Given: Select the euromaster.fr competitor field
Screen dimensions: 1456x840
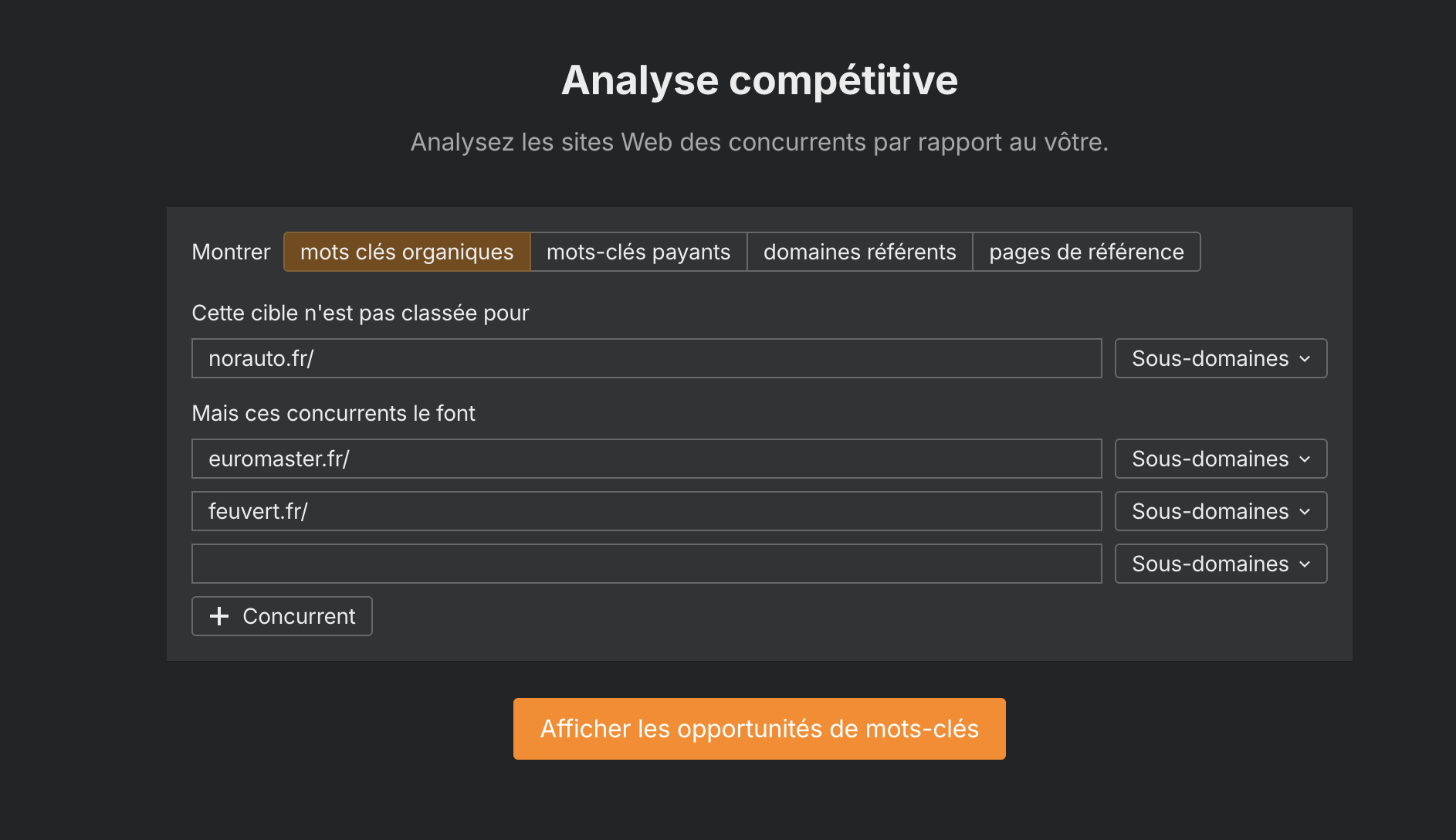Looking at the screenshot, I should tap(647, 459).
